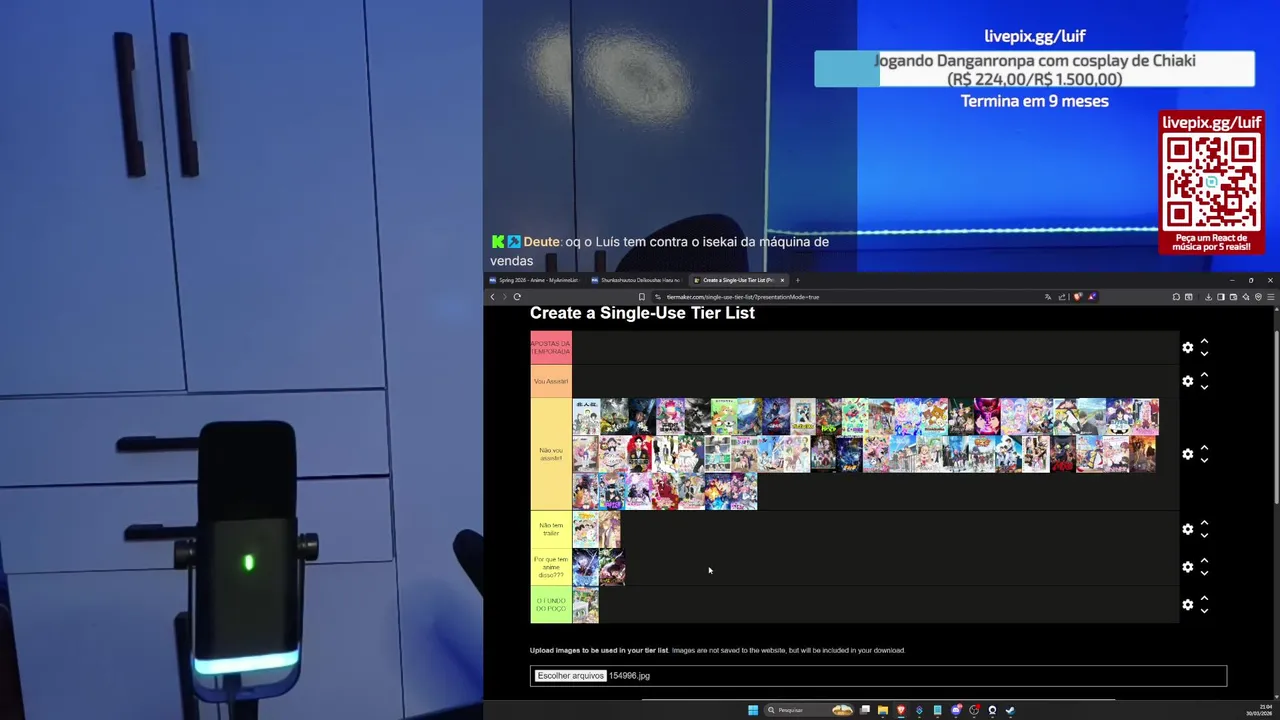Open settings gear for O FUNDO DO POÇO tier
1280x720 pixels.
pyautogui.click(x=1188, y=605)
